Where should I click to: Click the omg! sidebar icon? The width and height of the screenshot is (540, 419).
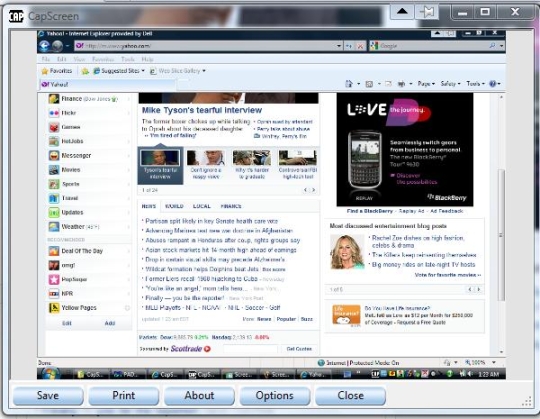(54, 265)
